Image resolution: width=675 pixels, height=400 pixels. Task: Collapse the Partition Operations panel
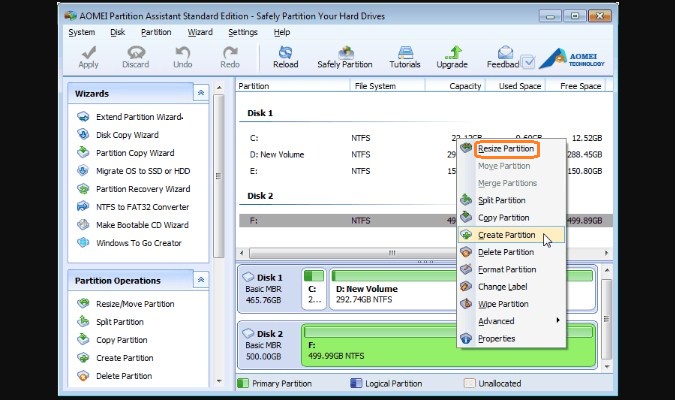point(201,280)
